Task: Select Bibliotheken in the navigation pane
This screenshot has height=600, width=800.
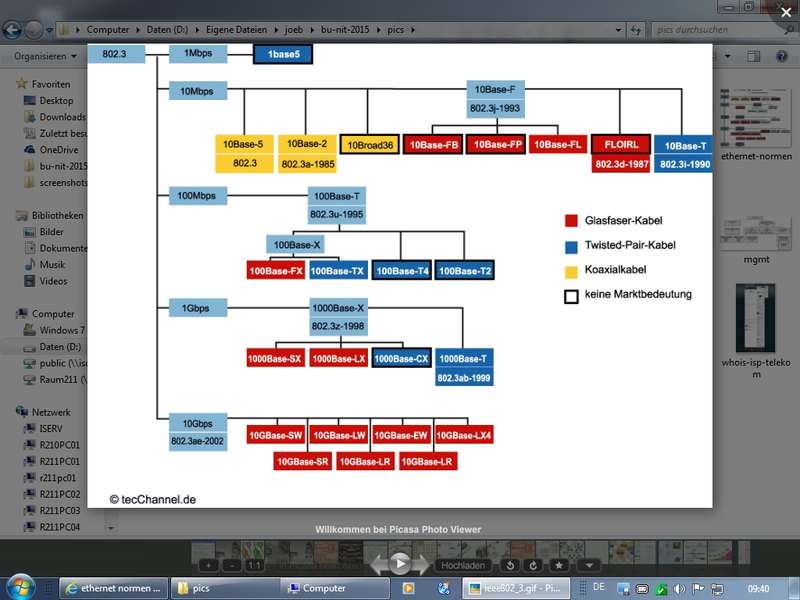Action: 57,215
